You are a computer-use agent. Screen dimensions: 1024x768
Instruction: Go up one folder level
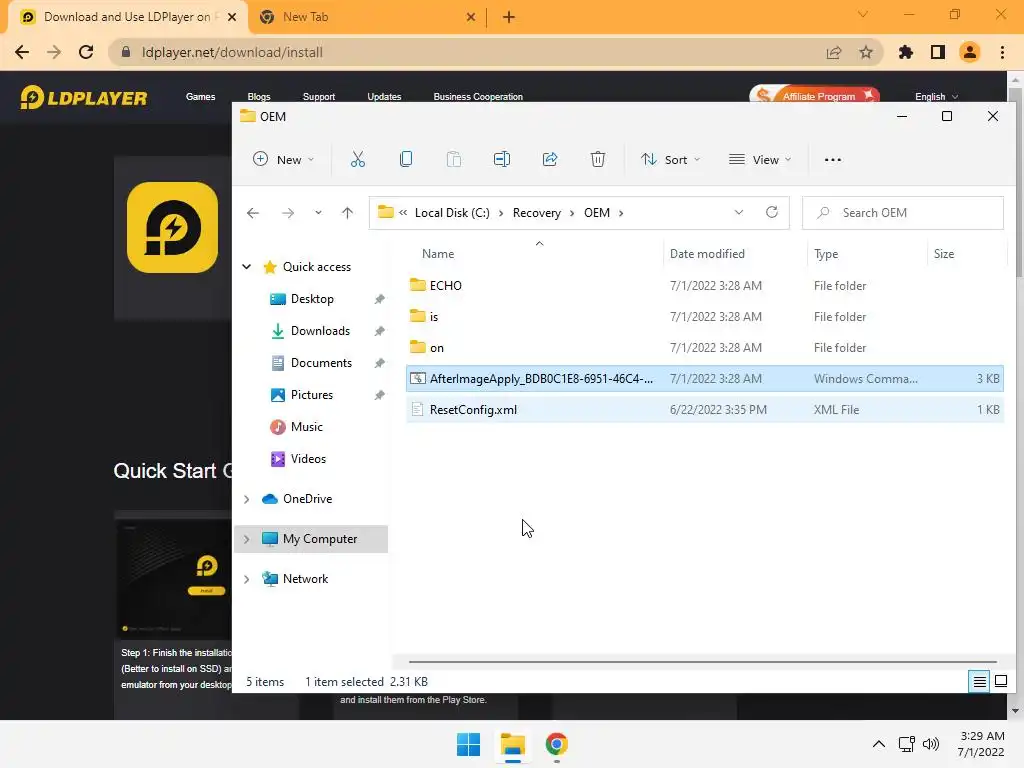point(347,213)
